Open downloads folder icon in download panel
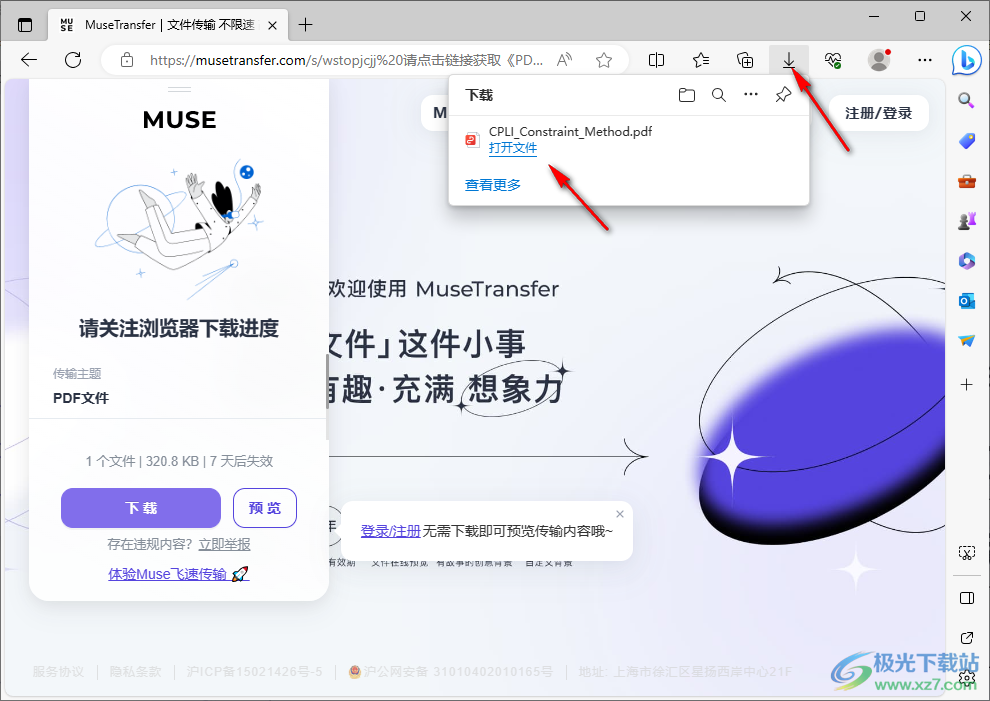This screenshot has width=990, height=701. 687,94
